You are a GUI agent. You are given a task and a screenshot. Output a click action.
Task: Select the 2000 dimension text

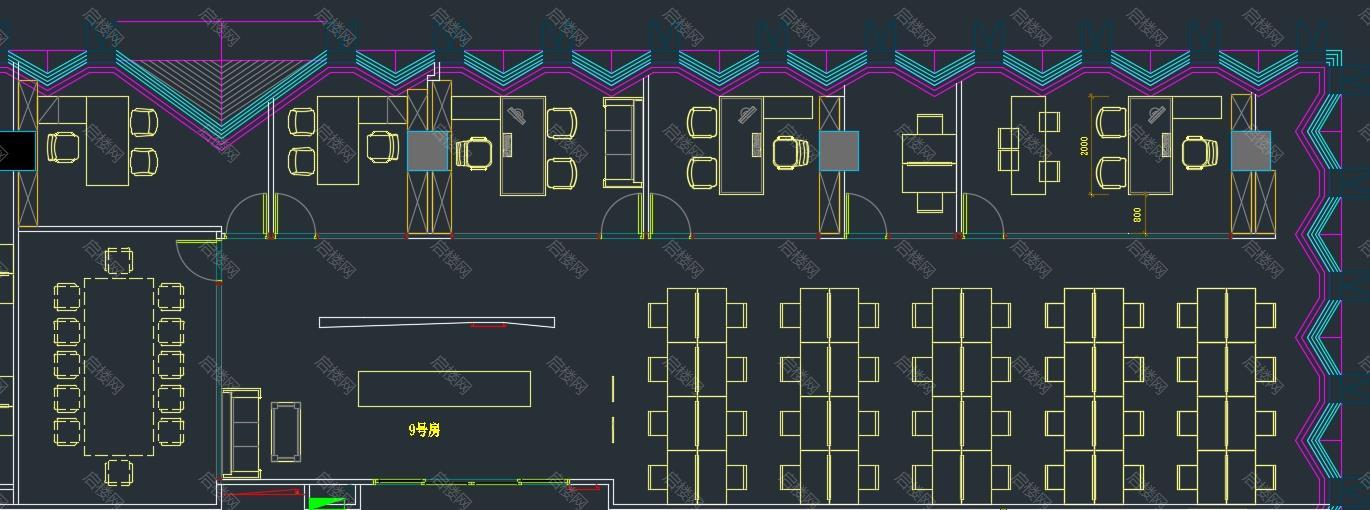point(1085,146)
